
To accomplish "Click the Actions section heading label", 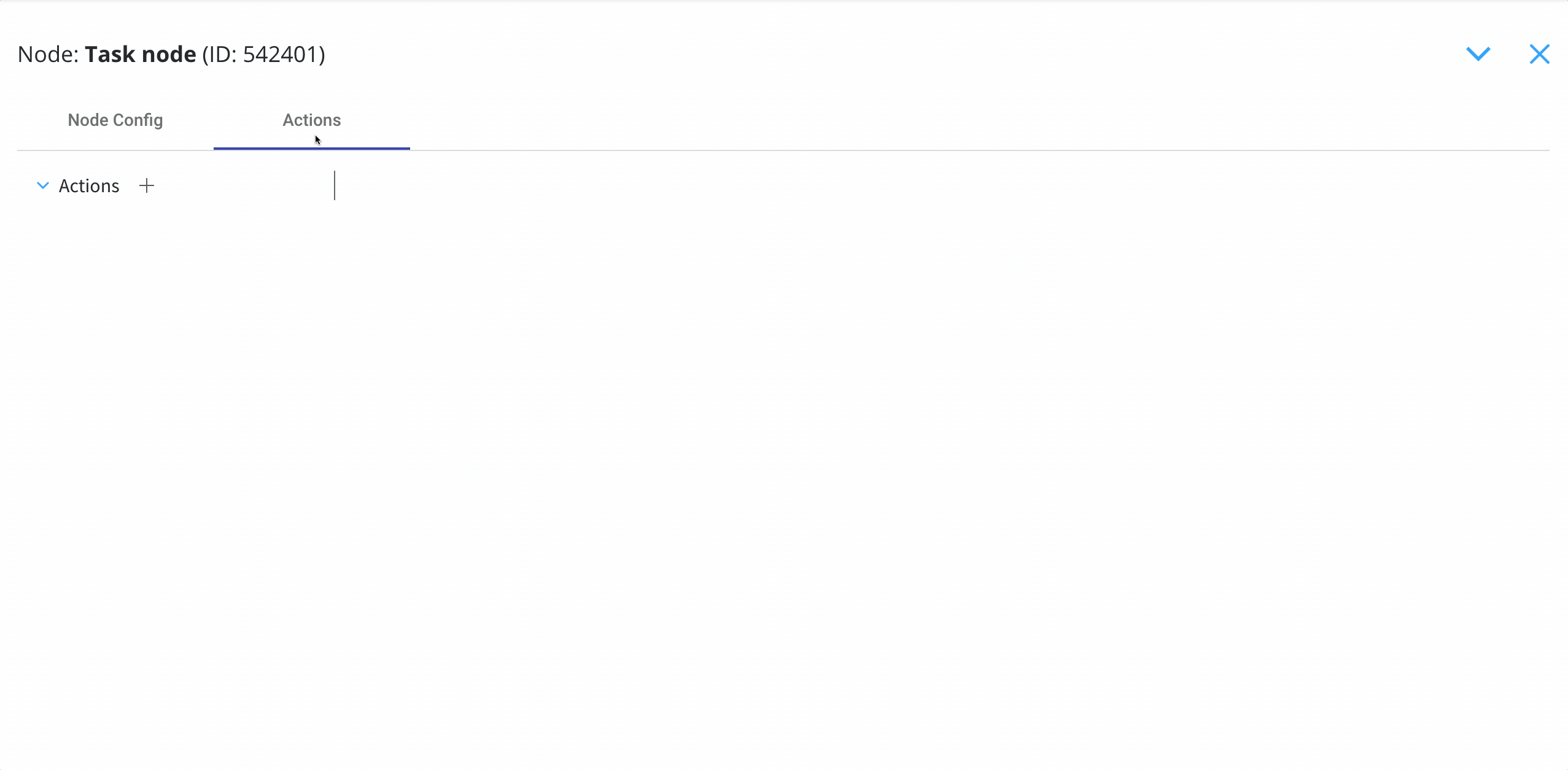I will (89, 186).
